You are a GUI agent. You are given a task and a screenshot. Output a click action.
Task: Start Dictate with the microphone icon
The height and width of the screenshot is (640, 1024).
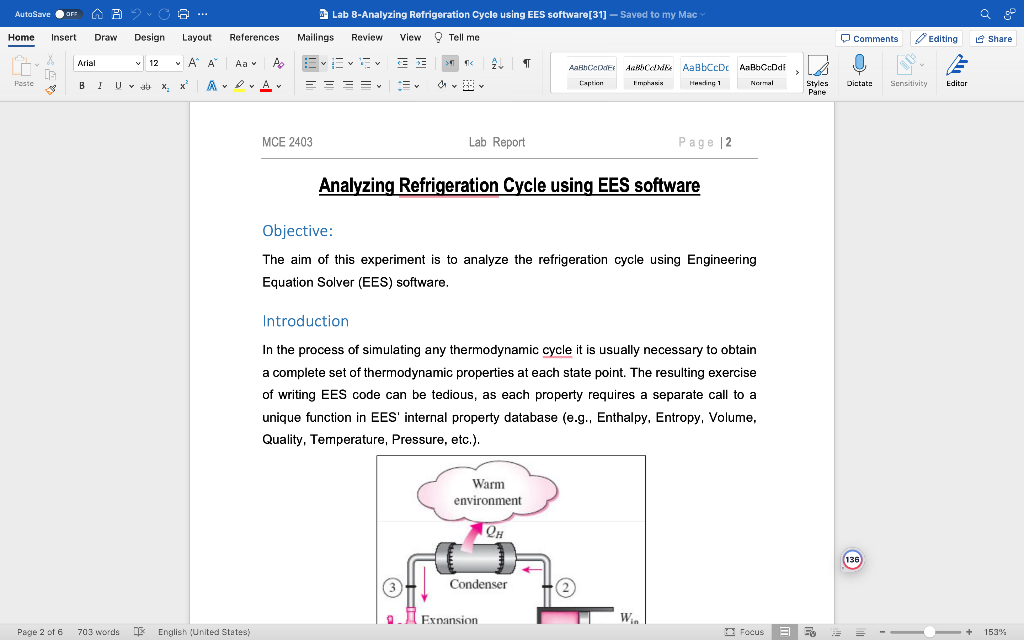pos(859,71)
